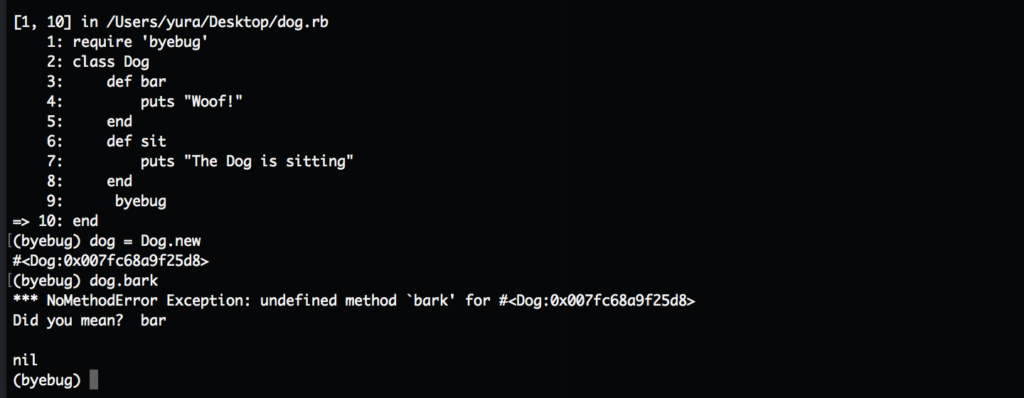Viewport: 1024px width, 398px height.
Task: Click the last (byebug) prompt label
Action: tap(46, 380)
